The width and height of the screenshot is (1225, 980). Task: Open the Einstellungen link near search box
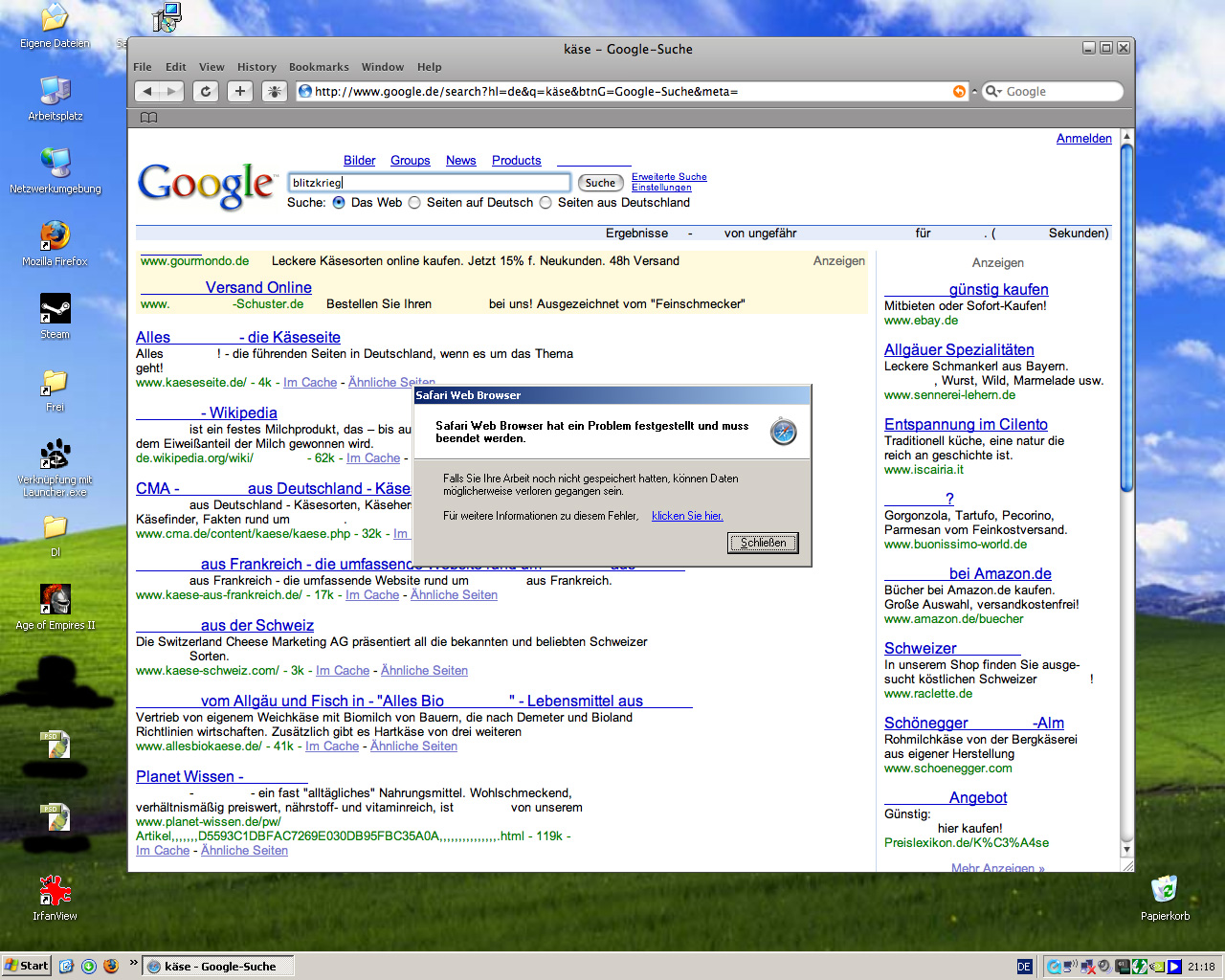click(661, 188)
